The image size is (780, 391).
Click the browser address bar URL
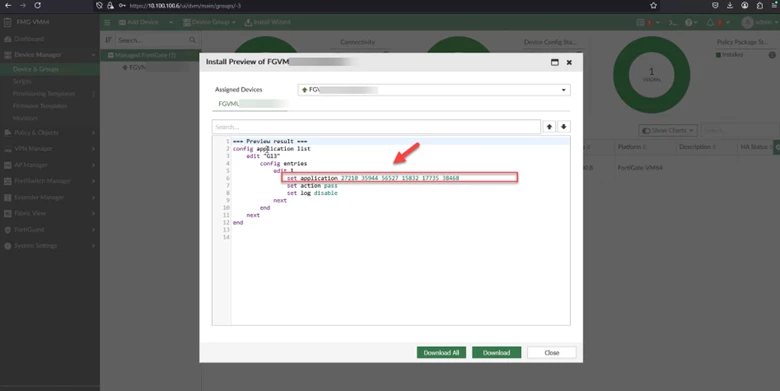186,5
